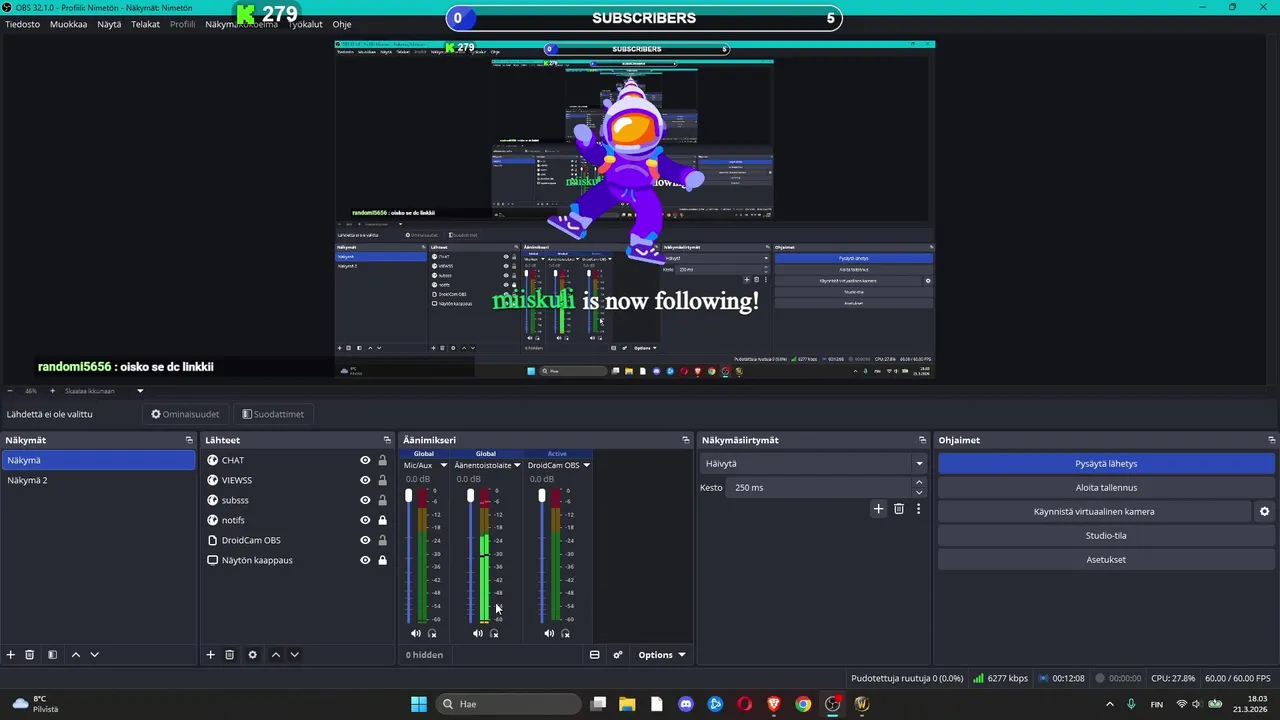This screenshot has height=720, width=1280.
Task: Click Pysäytä lähetys to stop streaming
Action: 1106,463
